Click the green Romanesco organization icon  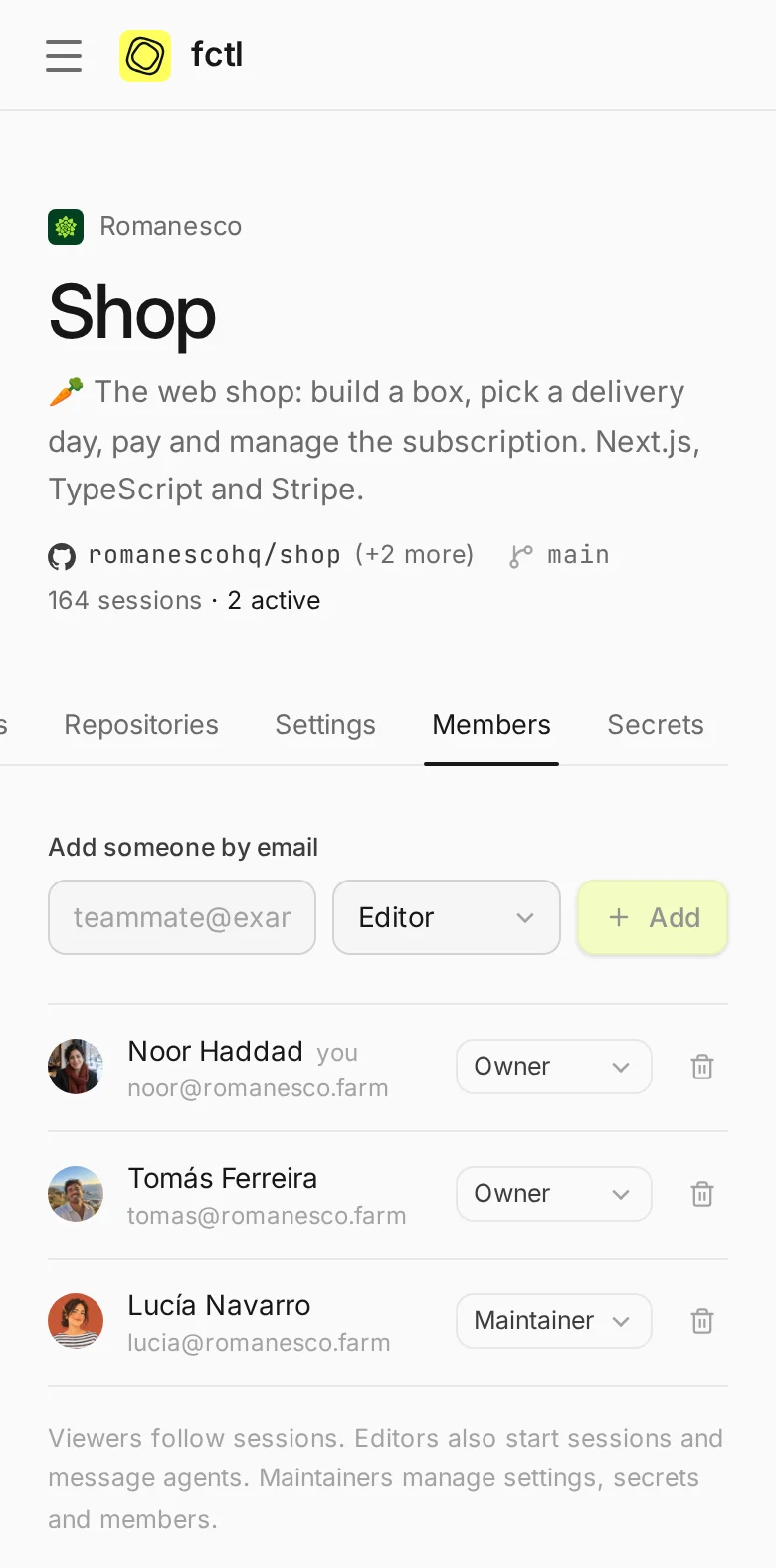point(66,227)
